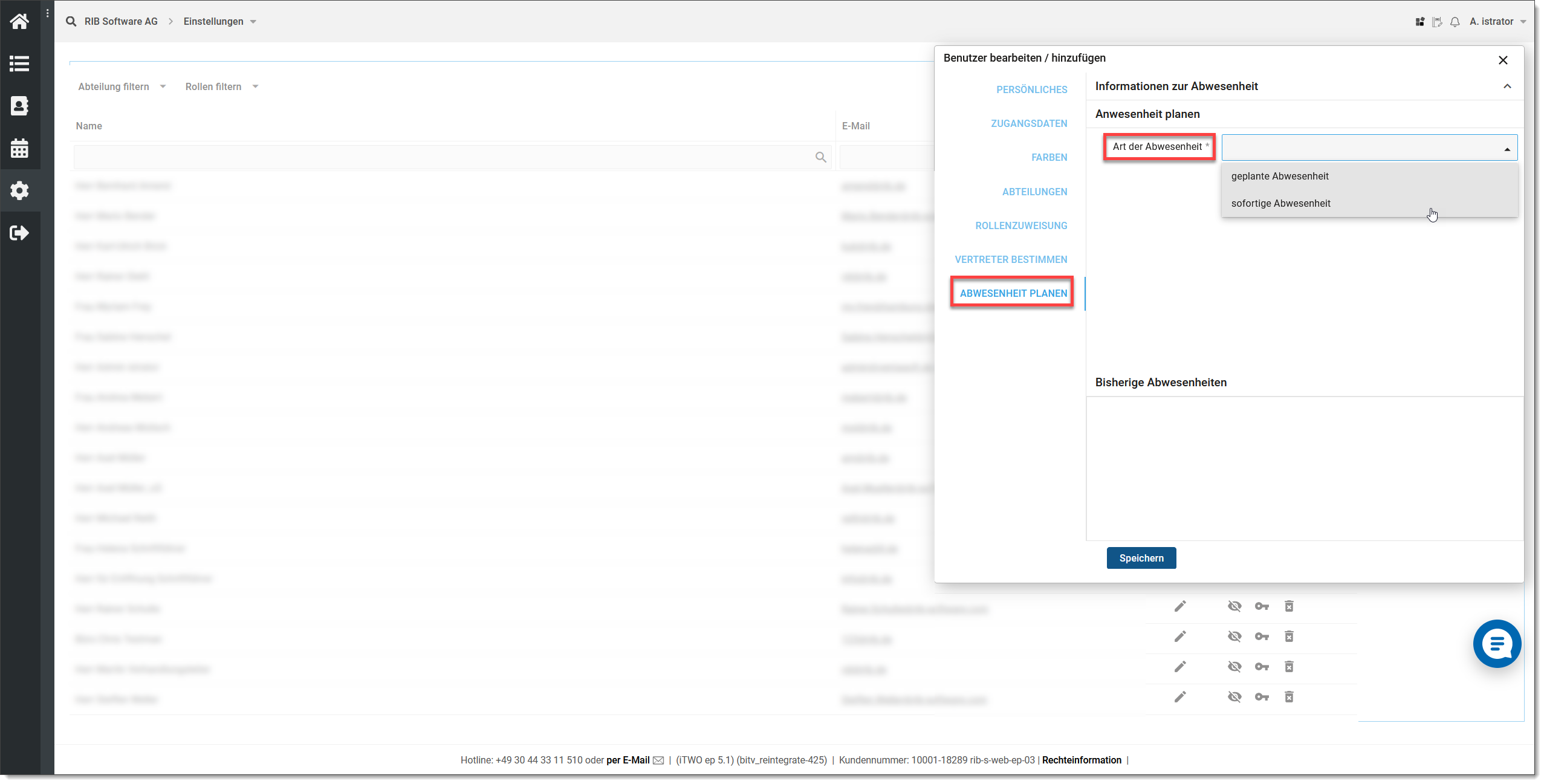Screen dimensions: 1544x784
Task: Click pencil icon in second-to-last table row
Action: coord(1180,667)
